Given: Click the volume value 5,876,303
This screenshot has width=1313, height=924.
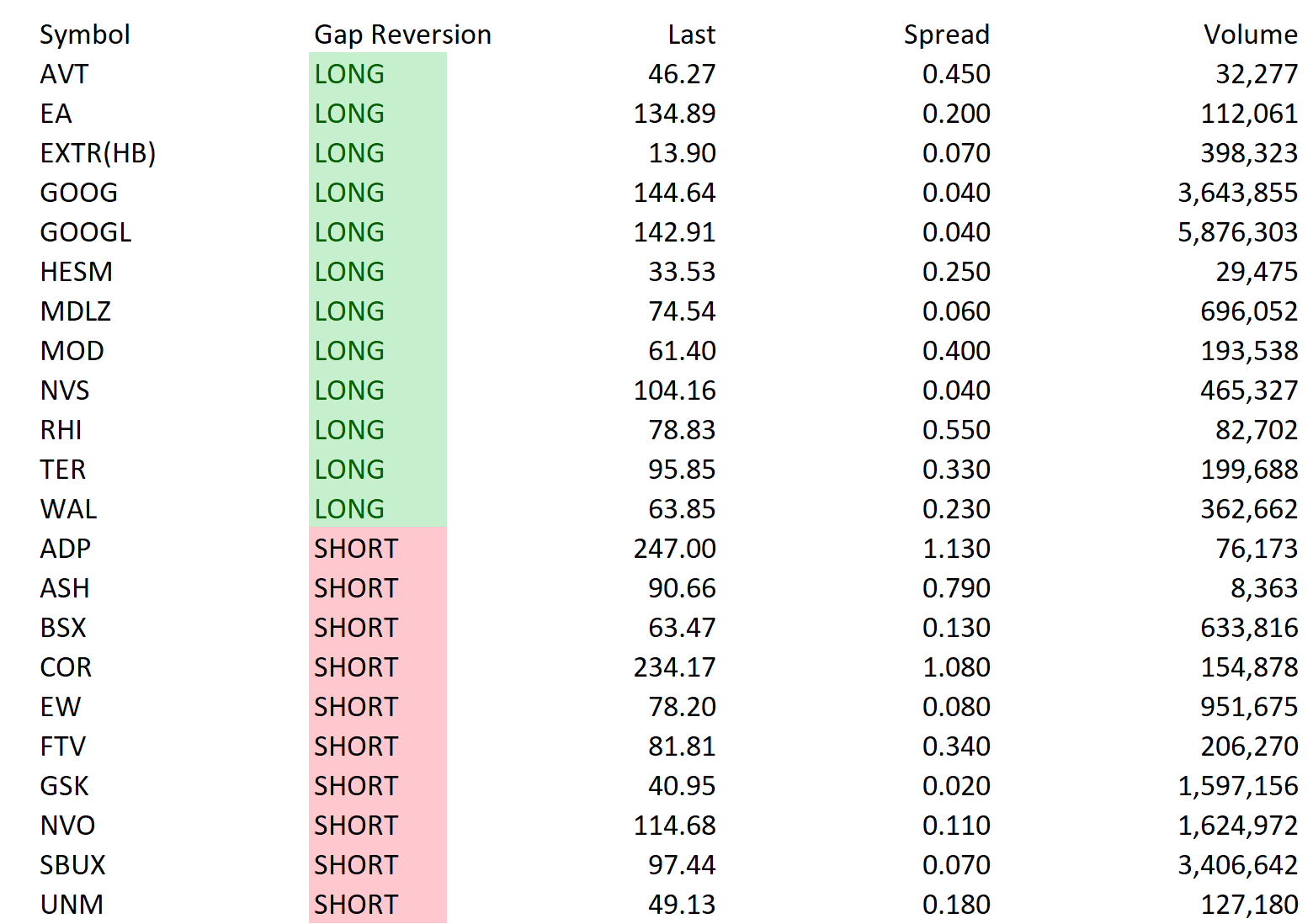Looking at the screenshot, I should pos(1237,232).
